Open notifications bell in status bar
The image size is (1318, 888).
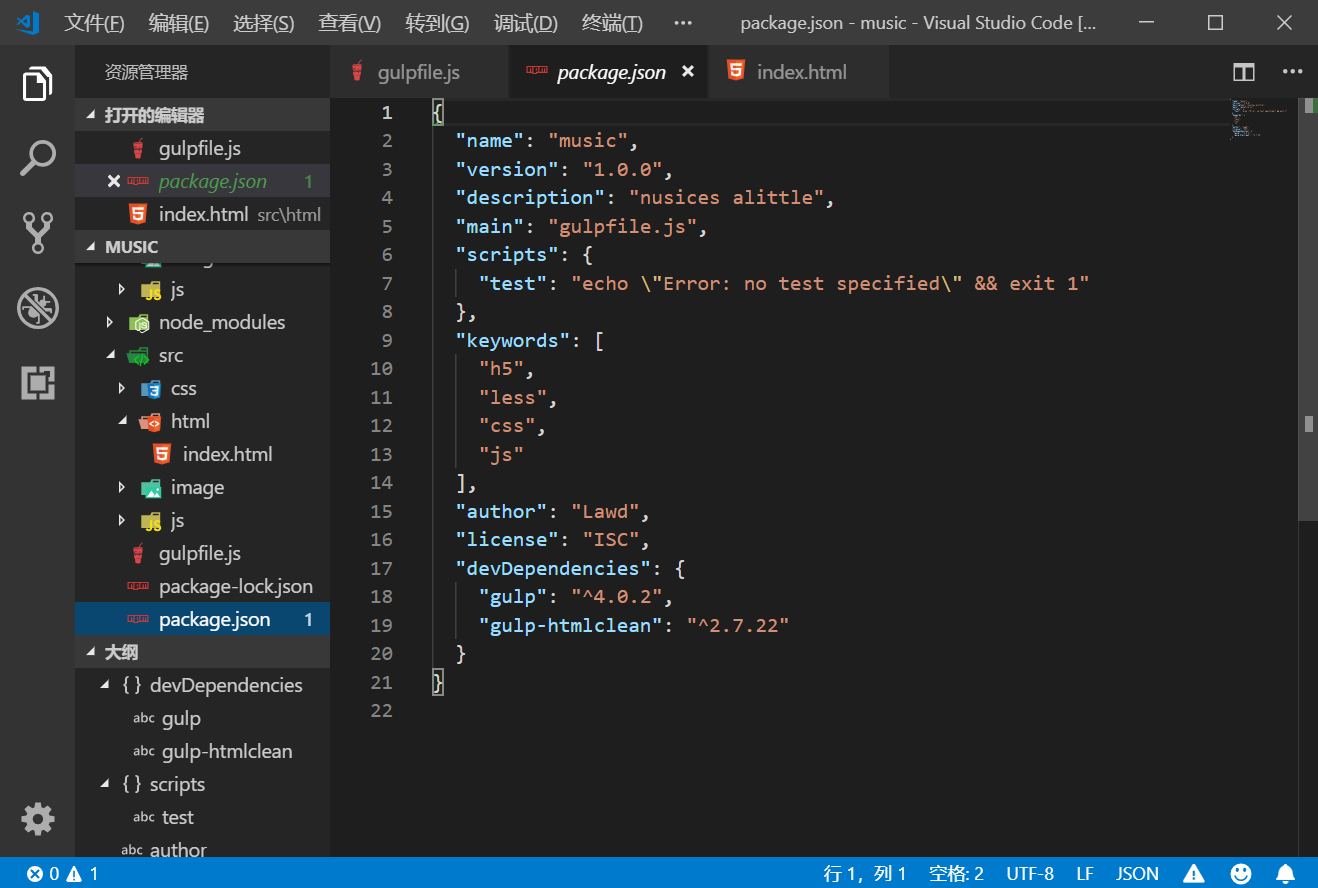pos(1286,873)
